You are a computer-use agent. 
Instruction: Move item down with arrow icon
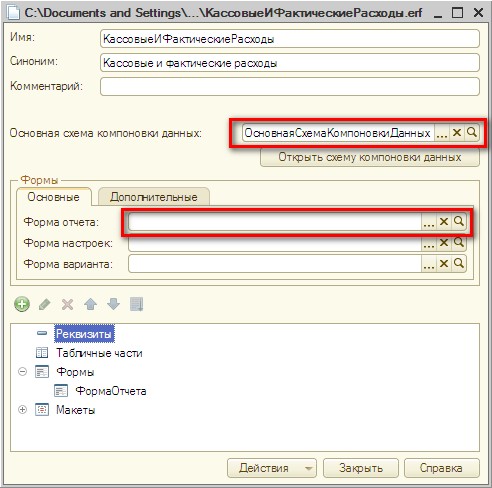click(113, 304)
